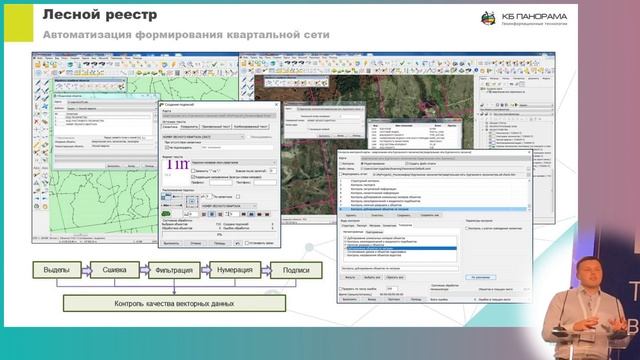Click the 'Подписи' step box
Image resolution: width=640 pixels, height=360 pixels.
tap(296, 270)
